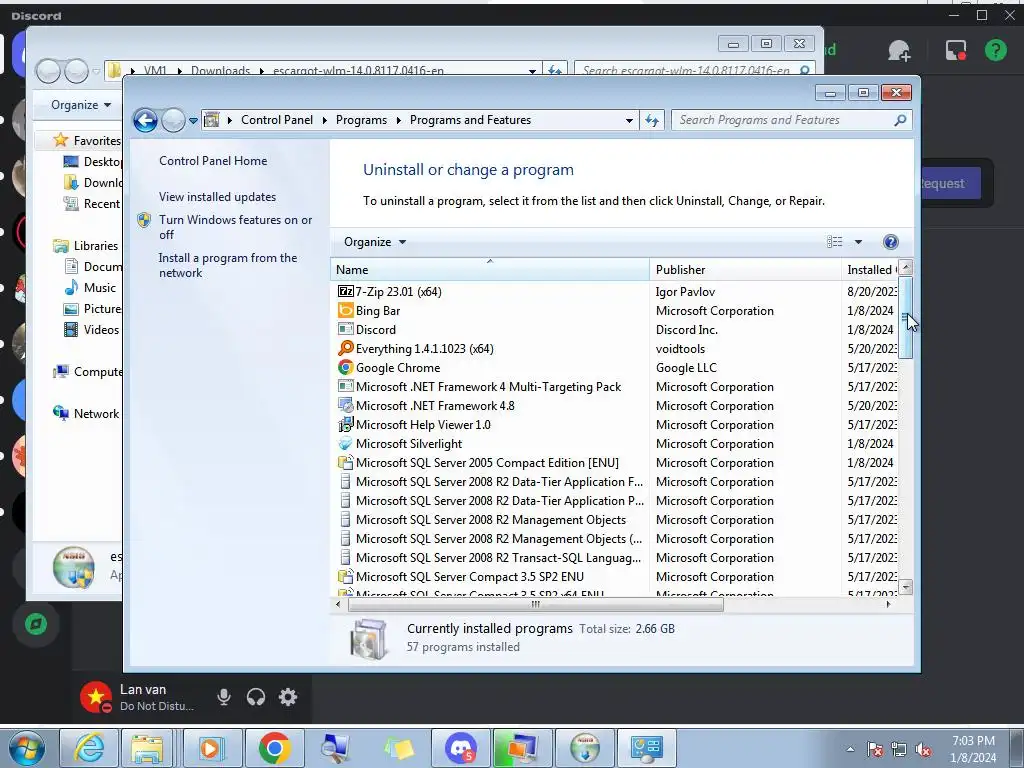Open the address bar history dropdown arrow
The image size is (1024, 768).
[629, 121]
